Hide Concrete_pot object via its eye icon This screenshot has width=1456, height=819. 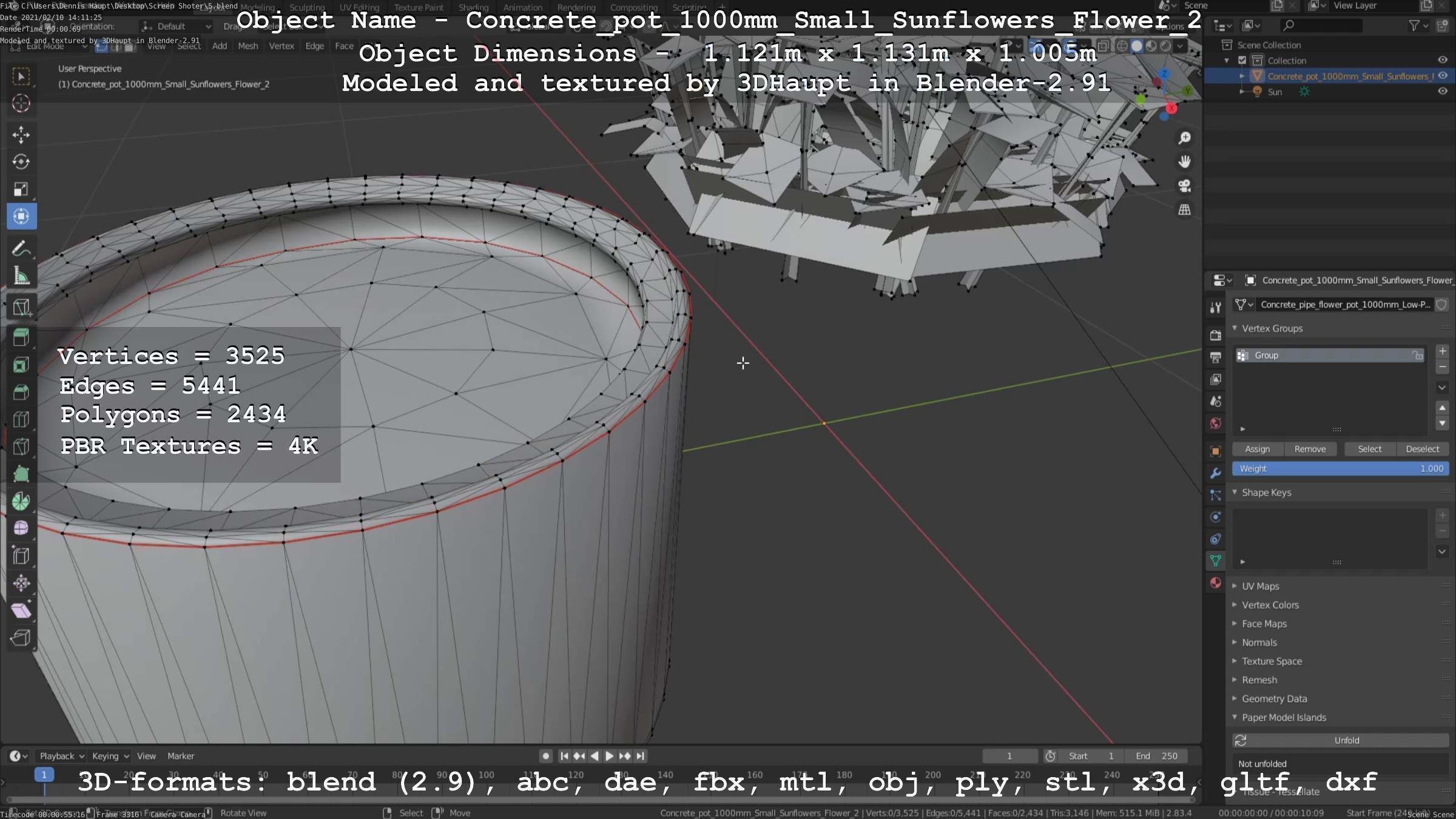(1443, 76)
